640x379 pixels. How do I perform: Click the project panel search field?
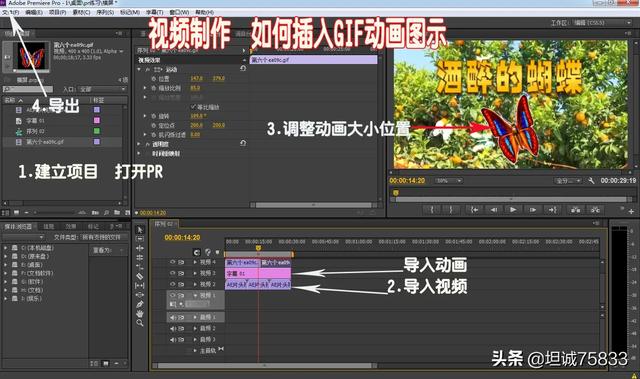28,89
